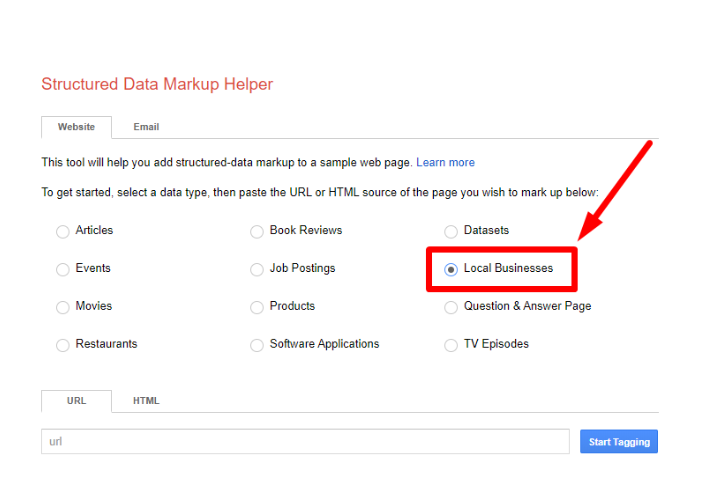Viewport: 705px width, 488px height.
Task: Switch to the Email tab
Action: click(146, 127)
